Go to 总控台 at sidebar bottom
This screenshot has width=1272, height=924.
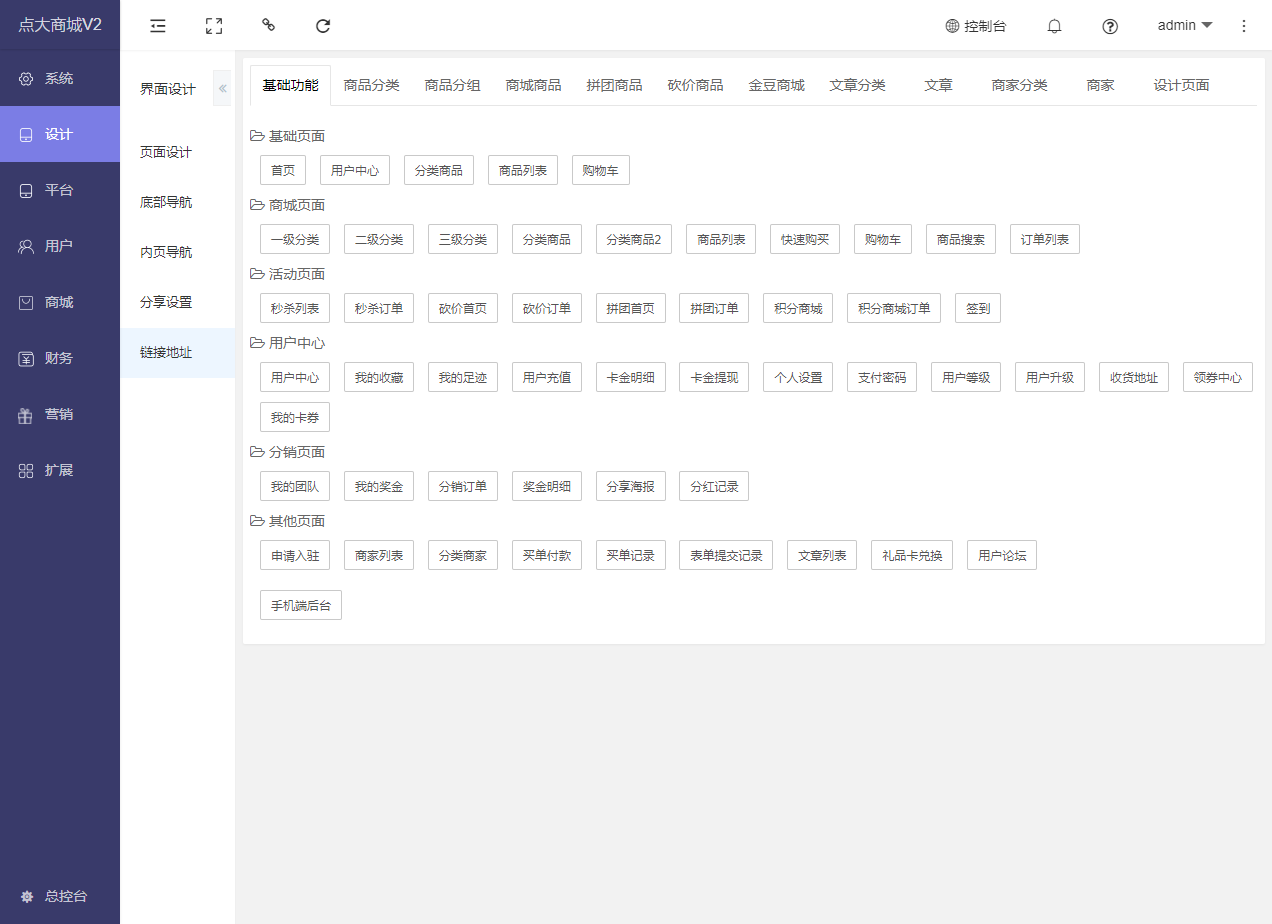click(66, 896)
